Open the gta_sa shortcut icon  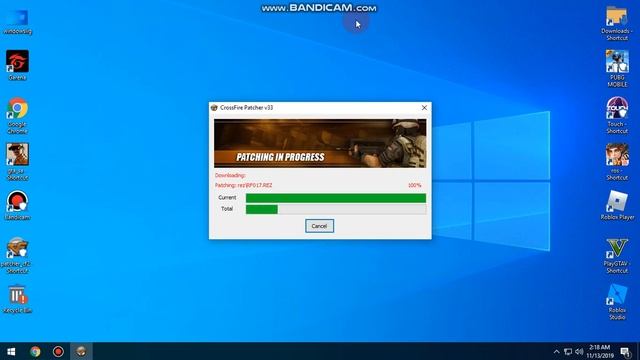pos(17,162)
